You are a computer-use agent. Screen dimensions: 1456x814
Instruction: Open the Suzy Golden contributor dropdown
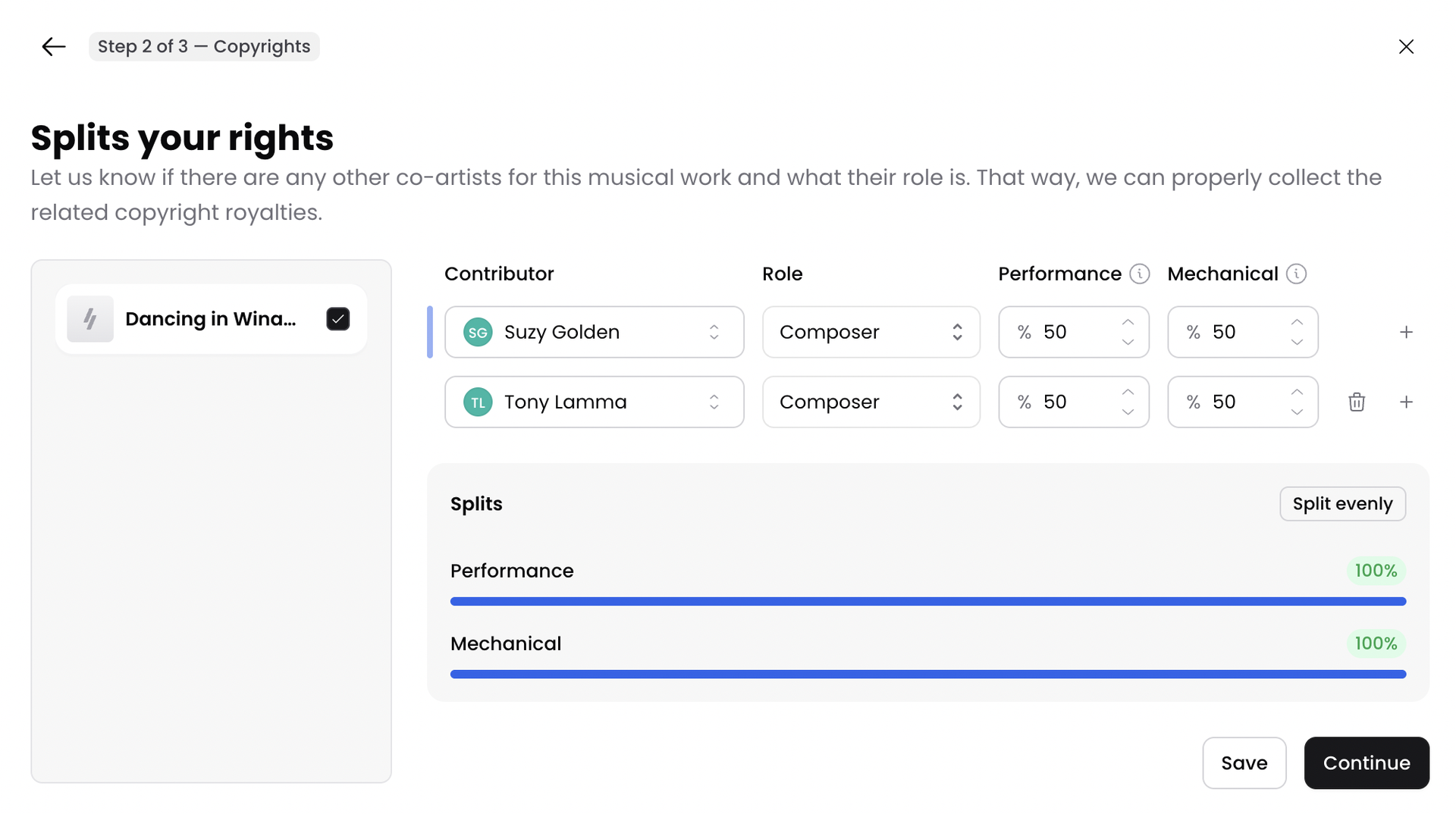pyautogui.click(x=594, y=332)
